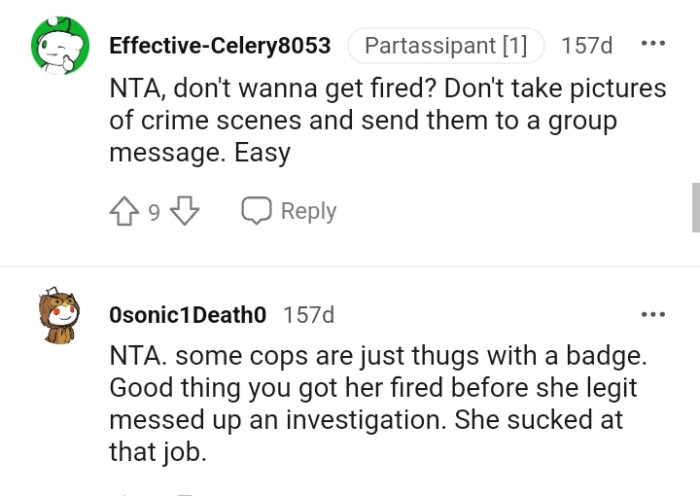Select the comment text about crime scenes
Image resolution: width=700 pixels, height=496 pixels.
click(387, 121)
